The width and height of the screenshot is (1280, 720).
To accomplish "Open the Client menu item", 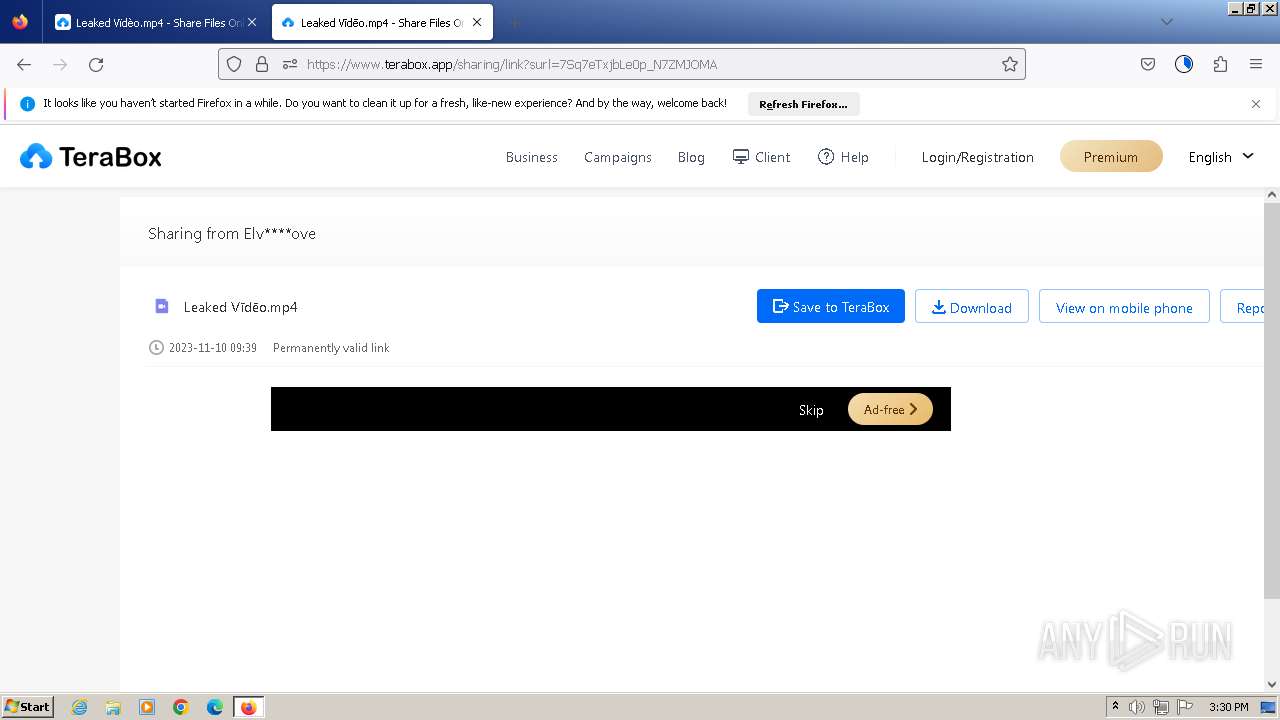I will tap(761, 157).
